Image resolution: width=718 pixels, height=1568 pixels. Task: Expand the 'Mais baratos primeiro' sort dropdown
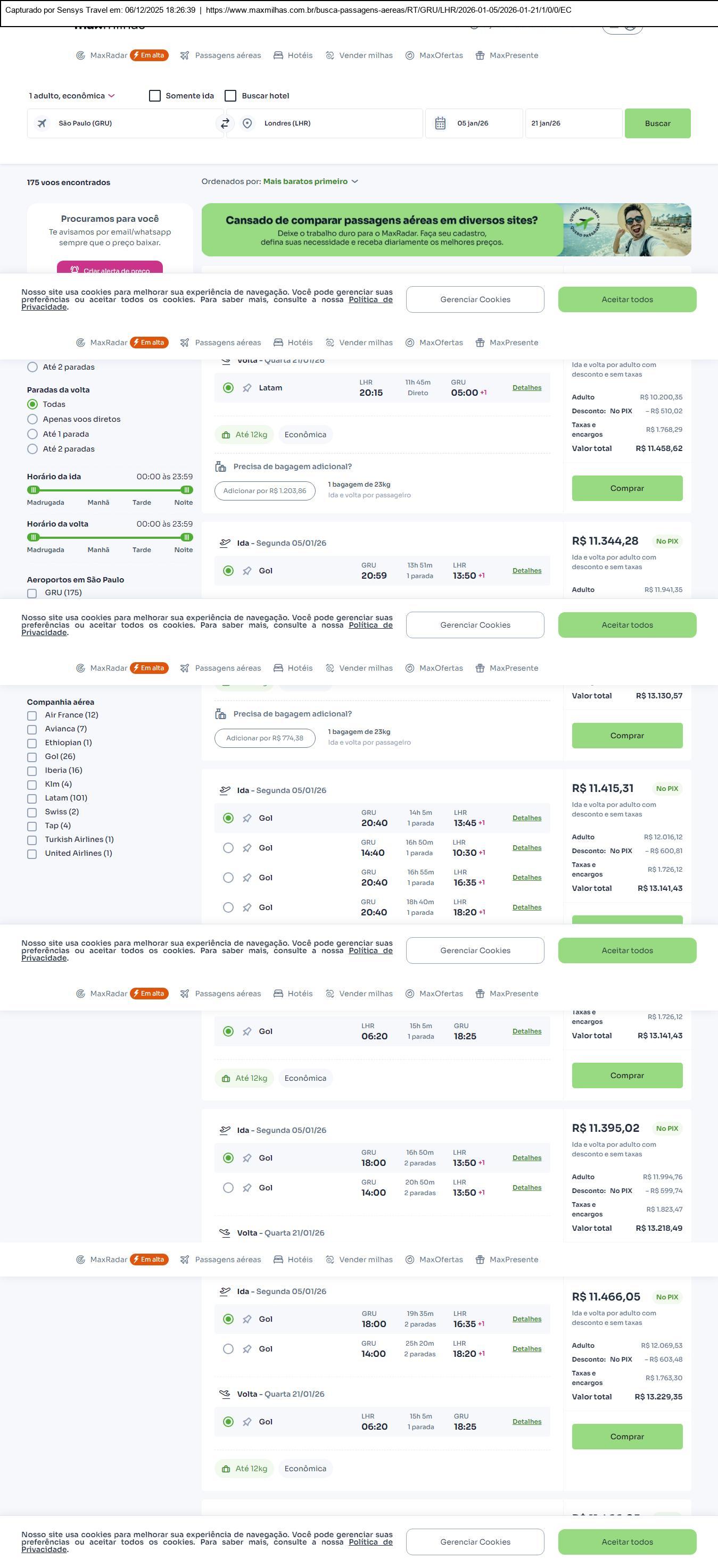tap(310, 181)
